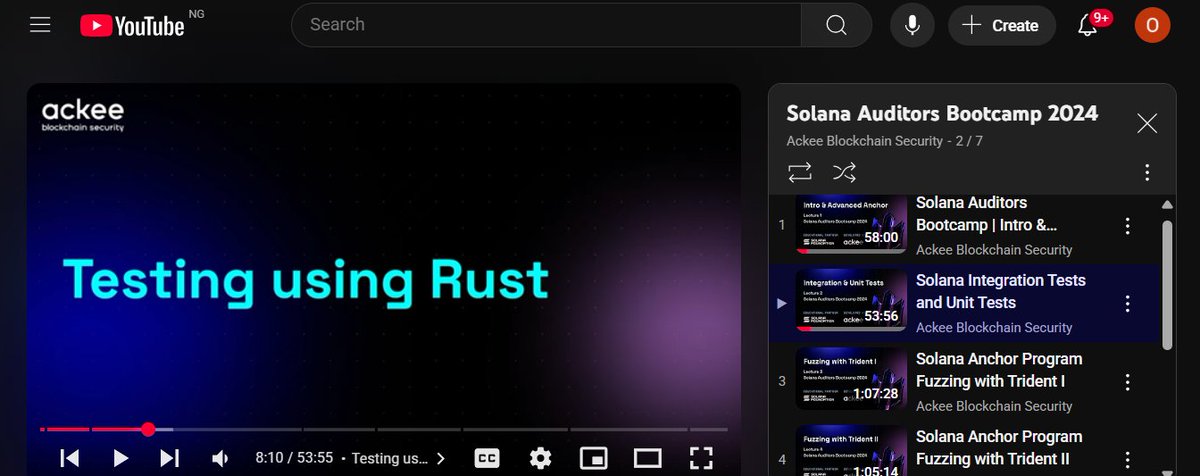Viewport: 1200px width, 476px height.
Task: Open account avatar menu
Action: coord(1152,26)
